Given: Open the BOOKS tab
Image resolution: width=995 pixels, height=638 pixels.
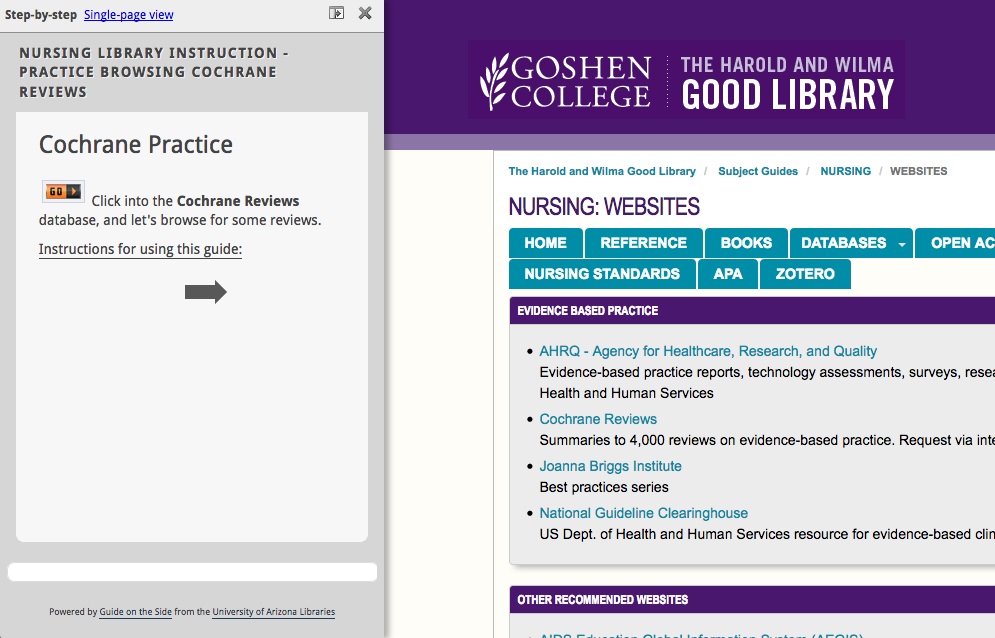Looking at the screenshot, I should click(746, 242).
